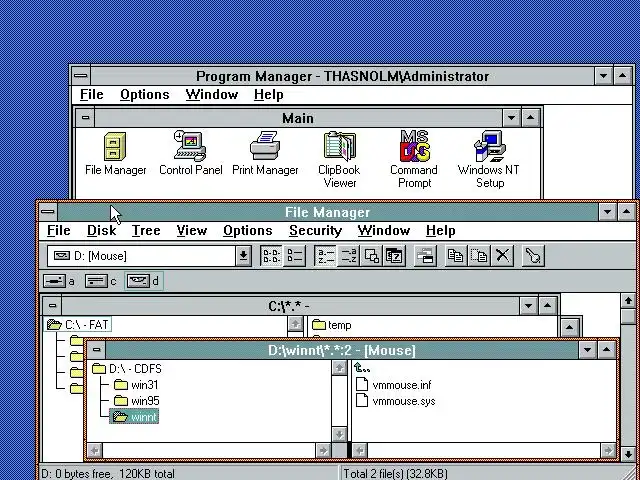Click status text 'Total 2 file(s) (32.8KB)'
The image size is (640, 480).
pyautogui.click(x=395, y=473)
